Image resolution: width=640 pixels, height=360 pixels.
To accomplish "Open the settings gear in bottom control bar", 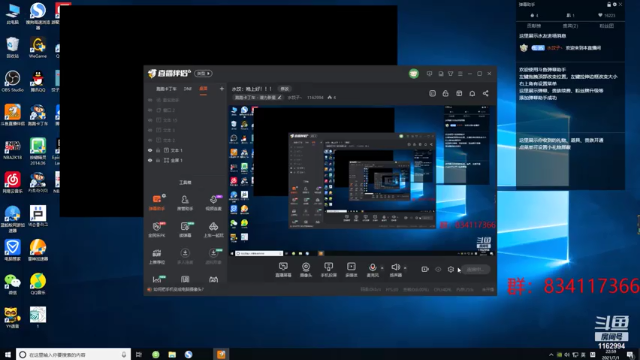I will 451,269.
